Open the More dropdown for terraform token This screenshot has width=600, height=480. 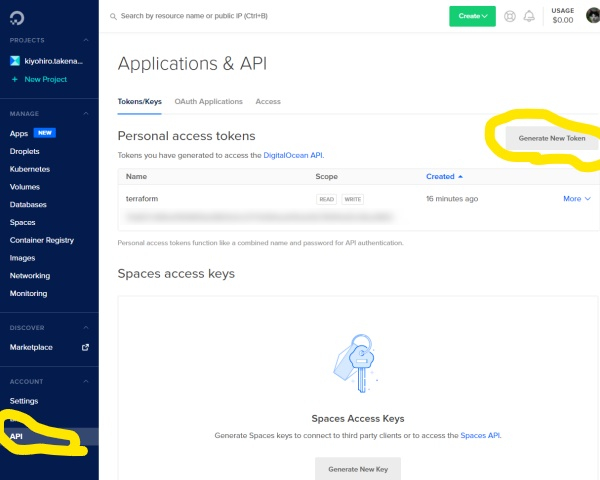point(577,199)
